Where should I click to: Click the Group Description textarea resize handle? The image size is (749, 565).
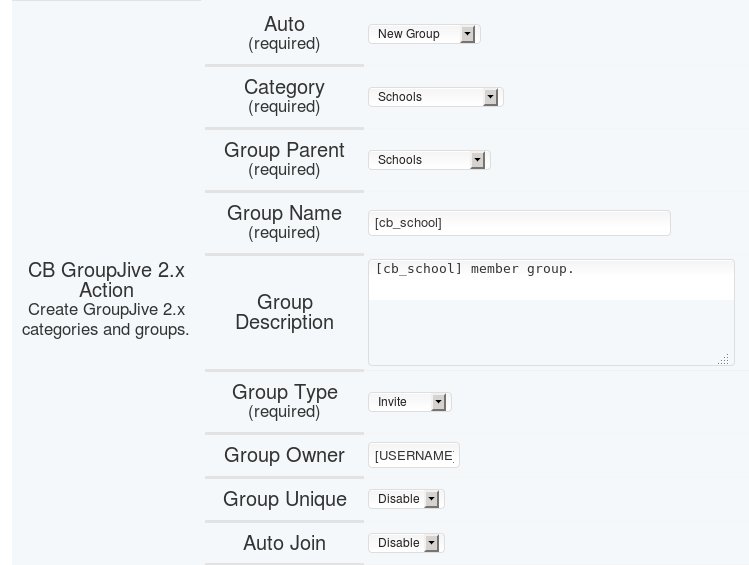click(723, 359)
